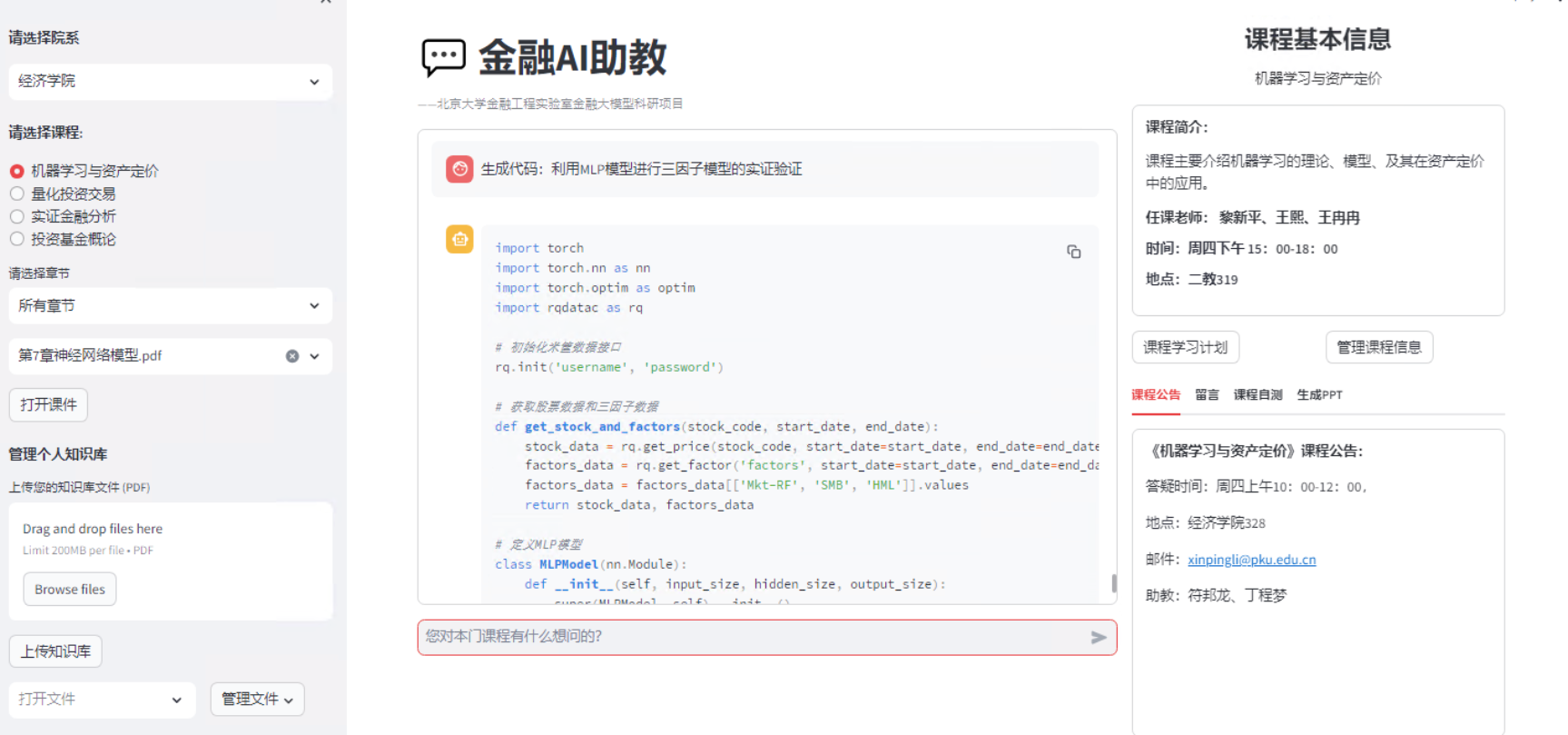Expand the 经济学院 department dropdown

point(170,82)
